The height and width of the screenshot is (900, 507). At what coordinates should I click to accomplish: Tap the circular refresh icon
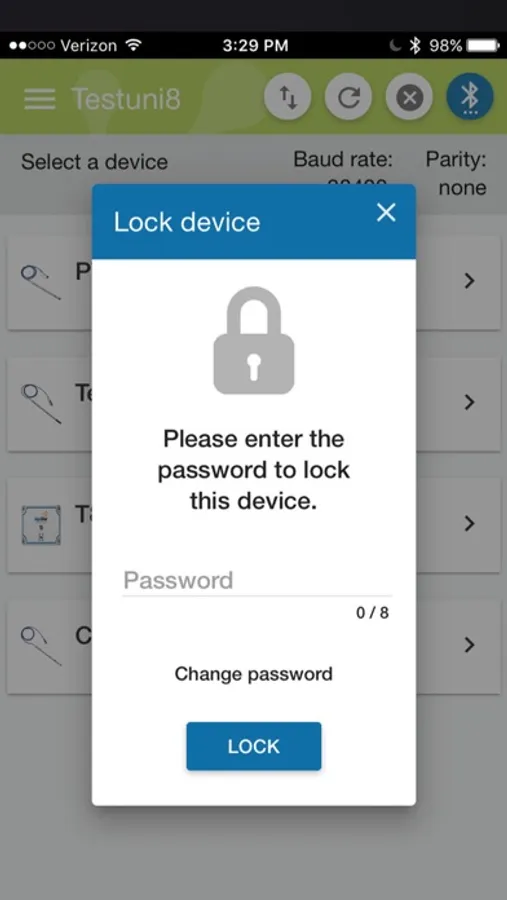pyautogui.click(x=349, y=97)
